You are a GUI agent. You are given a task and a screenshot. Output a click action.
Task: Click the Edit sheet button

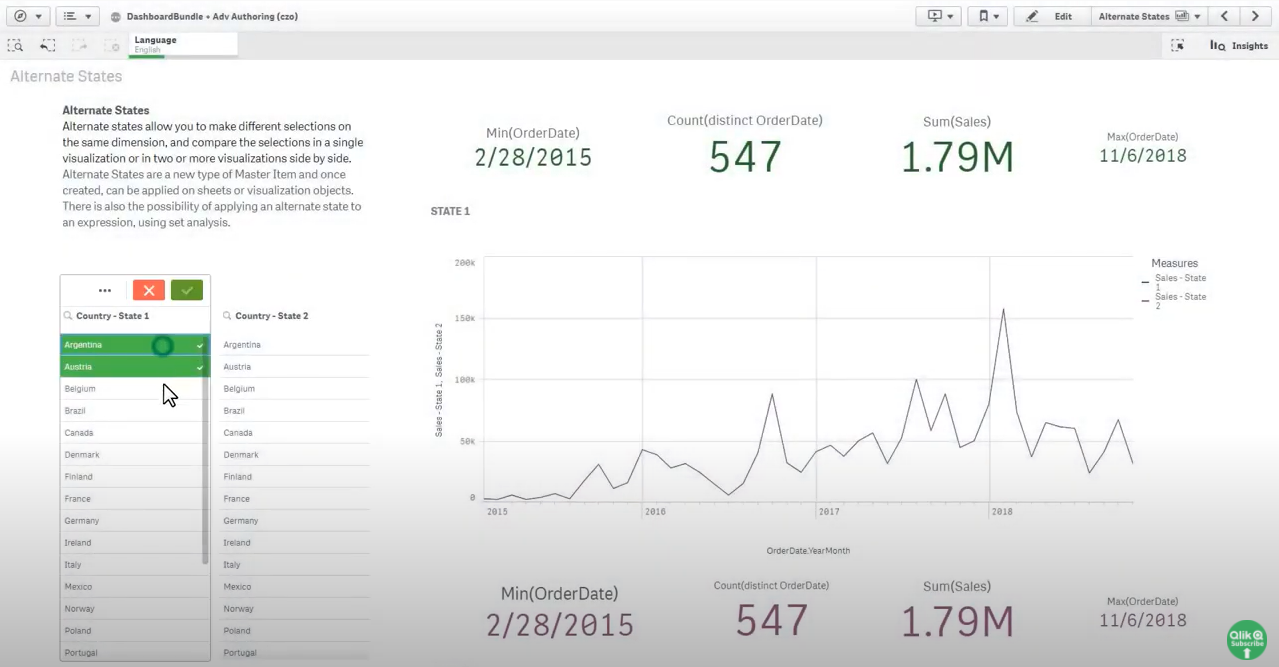click(1050, 16)
